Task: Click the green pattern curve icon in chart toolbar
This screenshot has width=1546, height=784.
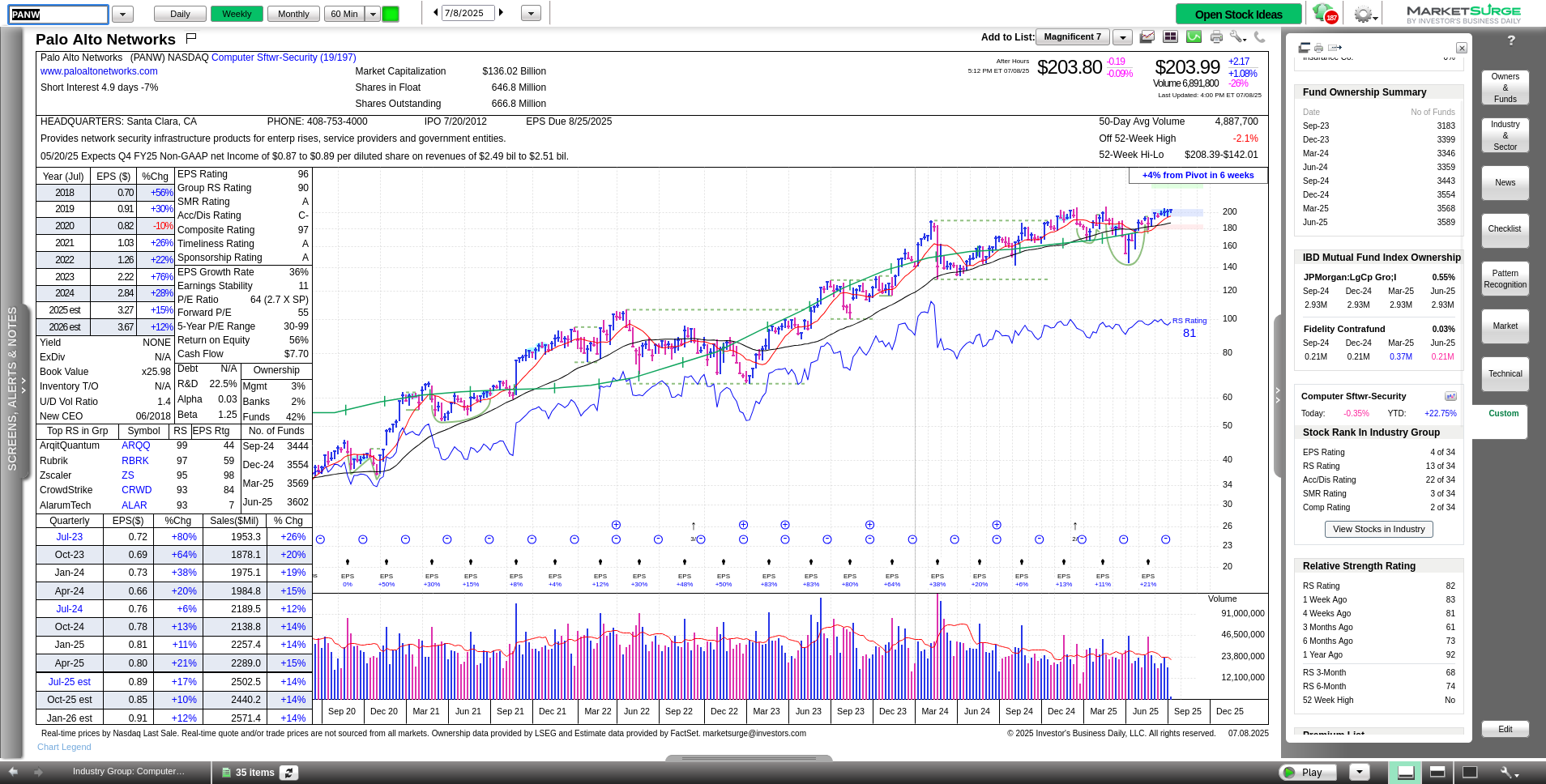Action: point(1194,36)
